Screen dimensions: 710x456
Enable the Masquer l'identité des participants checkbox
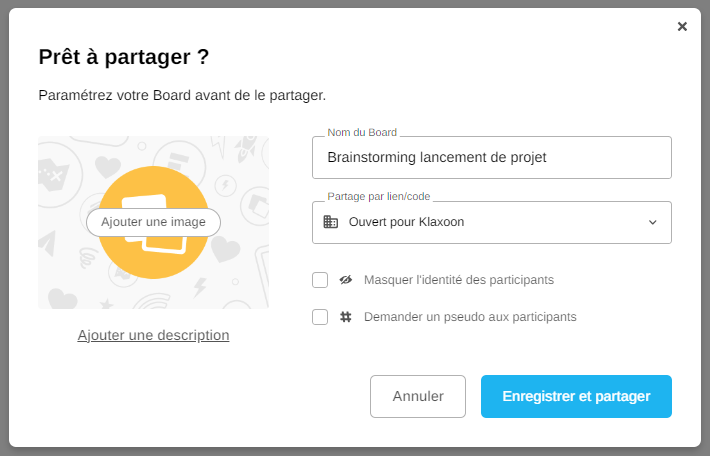320,280
